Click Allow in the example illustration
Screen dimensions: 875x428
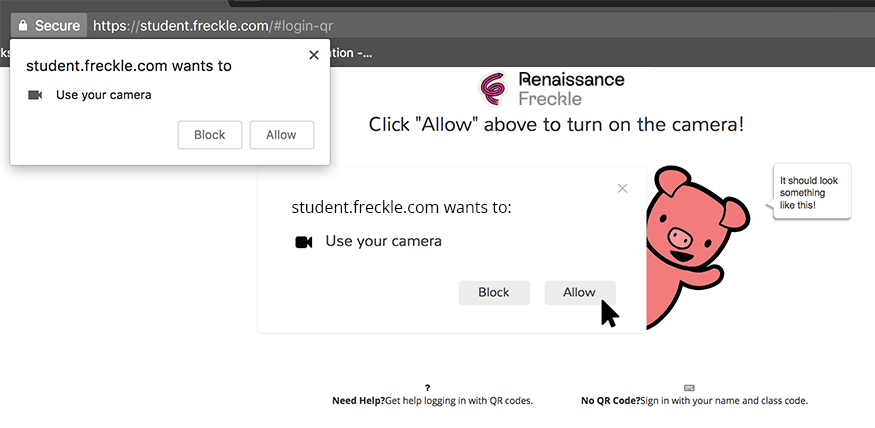(x=579, y=292)
